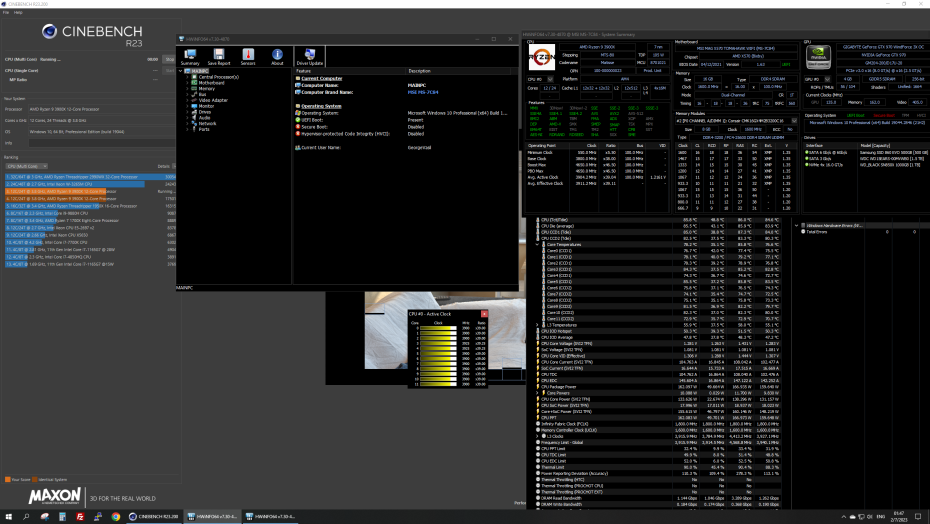This screenshot has height=524, width=930.
Task: Open Cinebench ranking CPU (Multi Core) dropdown
Action: pos(27,166)
